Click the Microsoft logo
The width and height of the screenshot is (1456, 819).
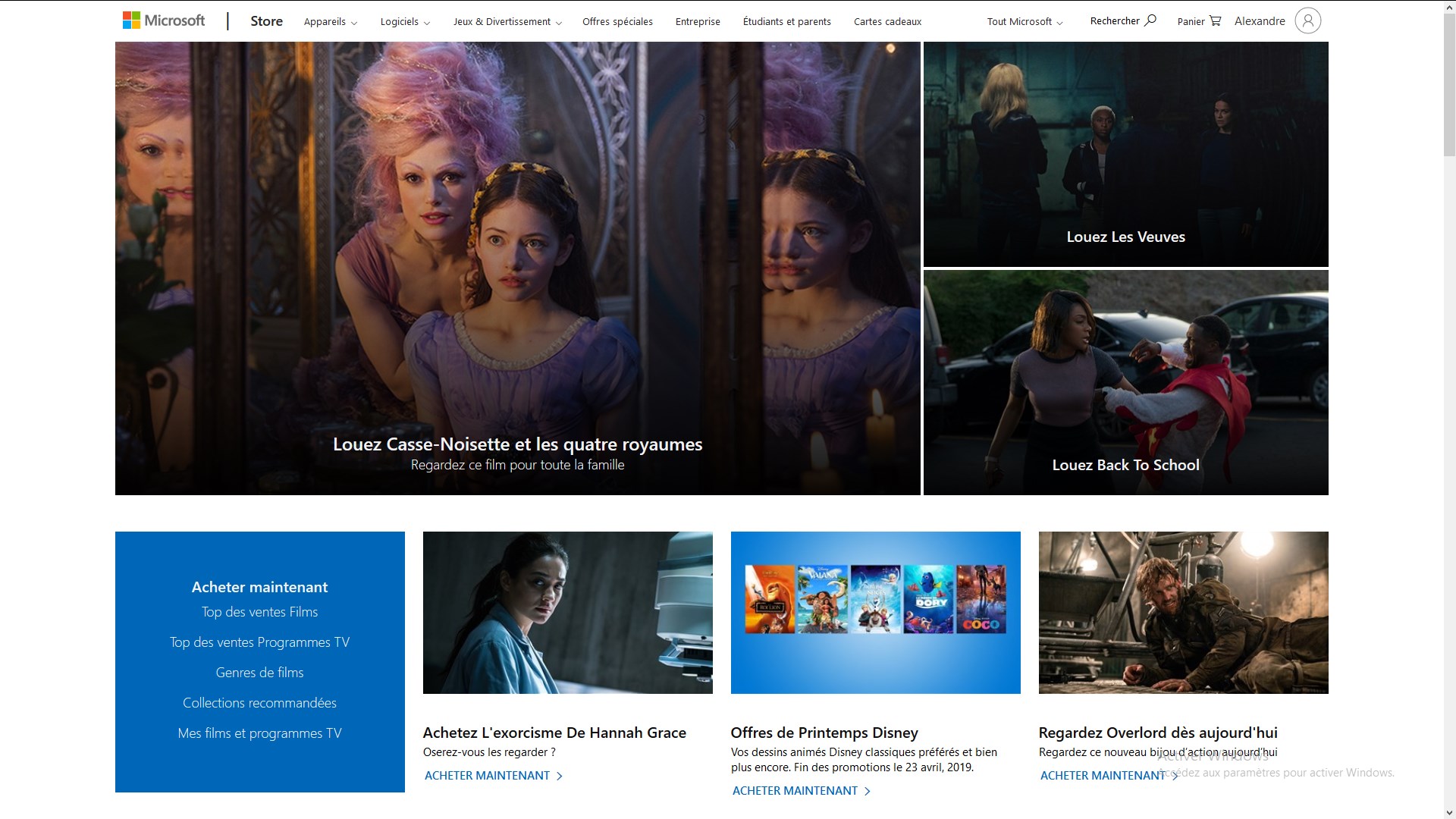[164, 20]
